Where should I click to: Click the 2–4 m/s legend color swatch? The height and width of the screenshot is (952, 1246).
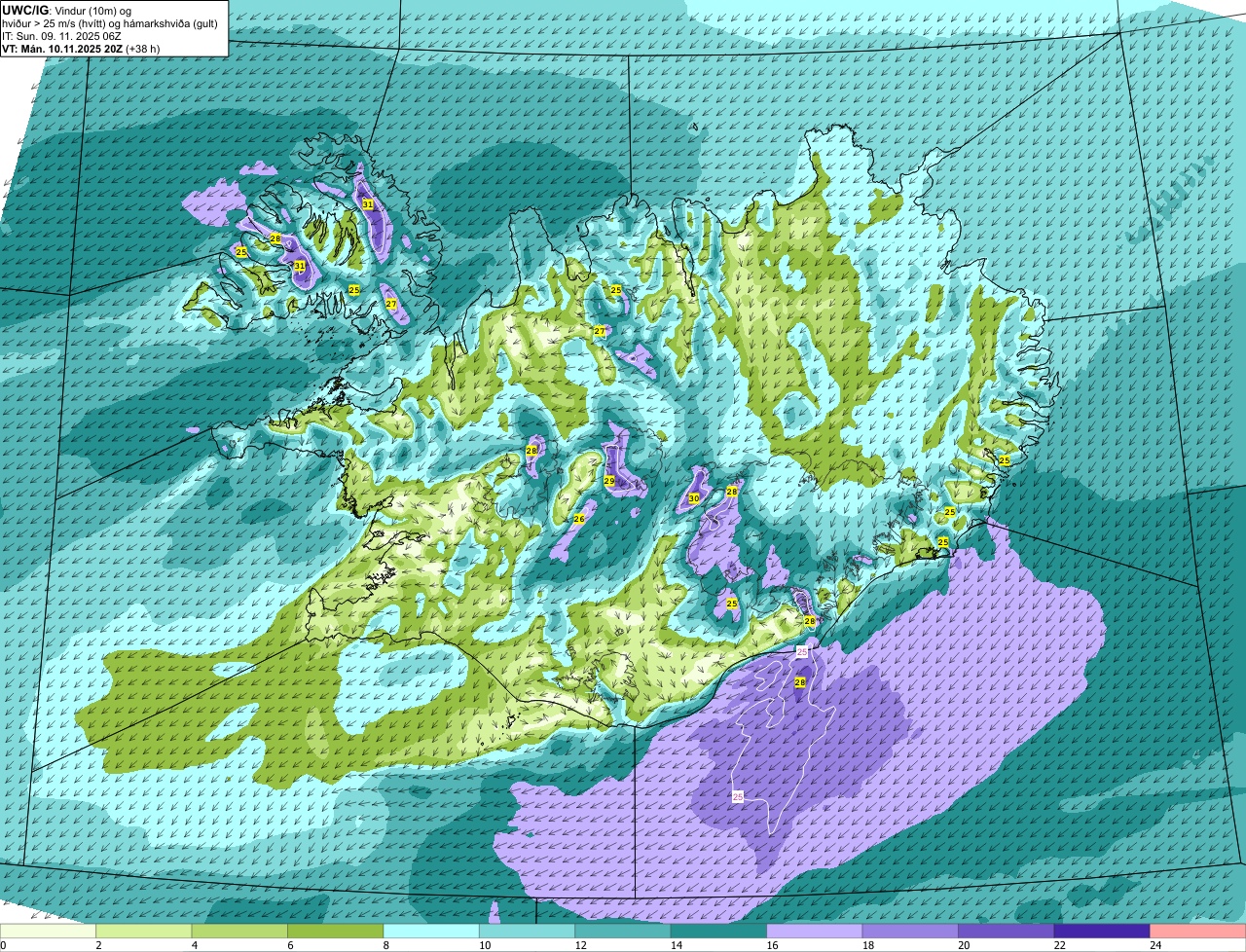[x=144, y=931]
